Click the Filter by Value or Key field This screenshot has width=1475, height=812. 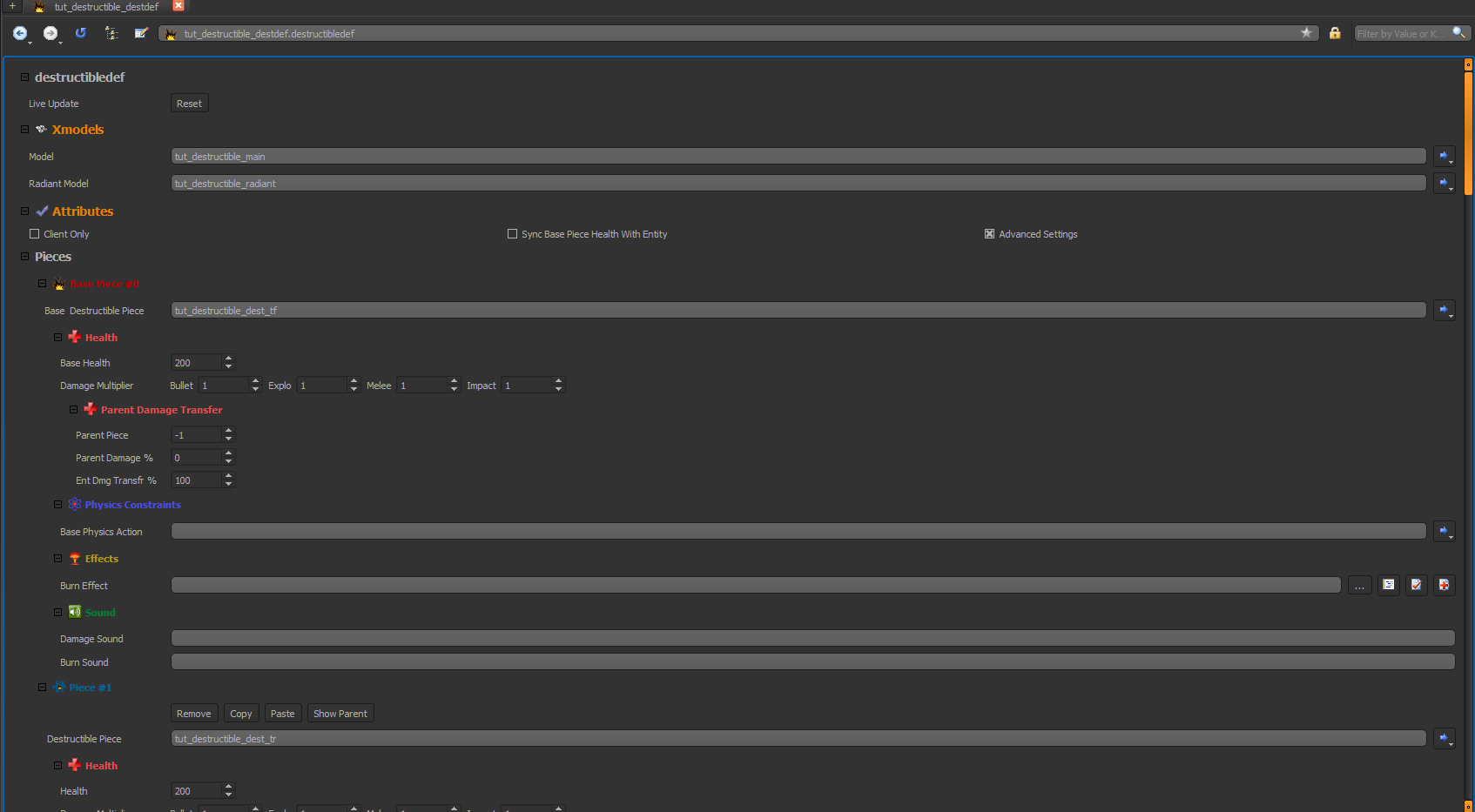(x=1401, y=34)
